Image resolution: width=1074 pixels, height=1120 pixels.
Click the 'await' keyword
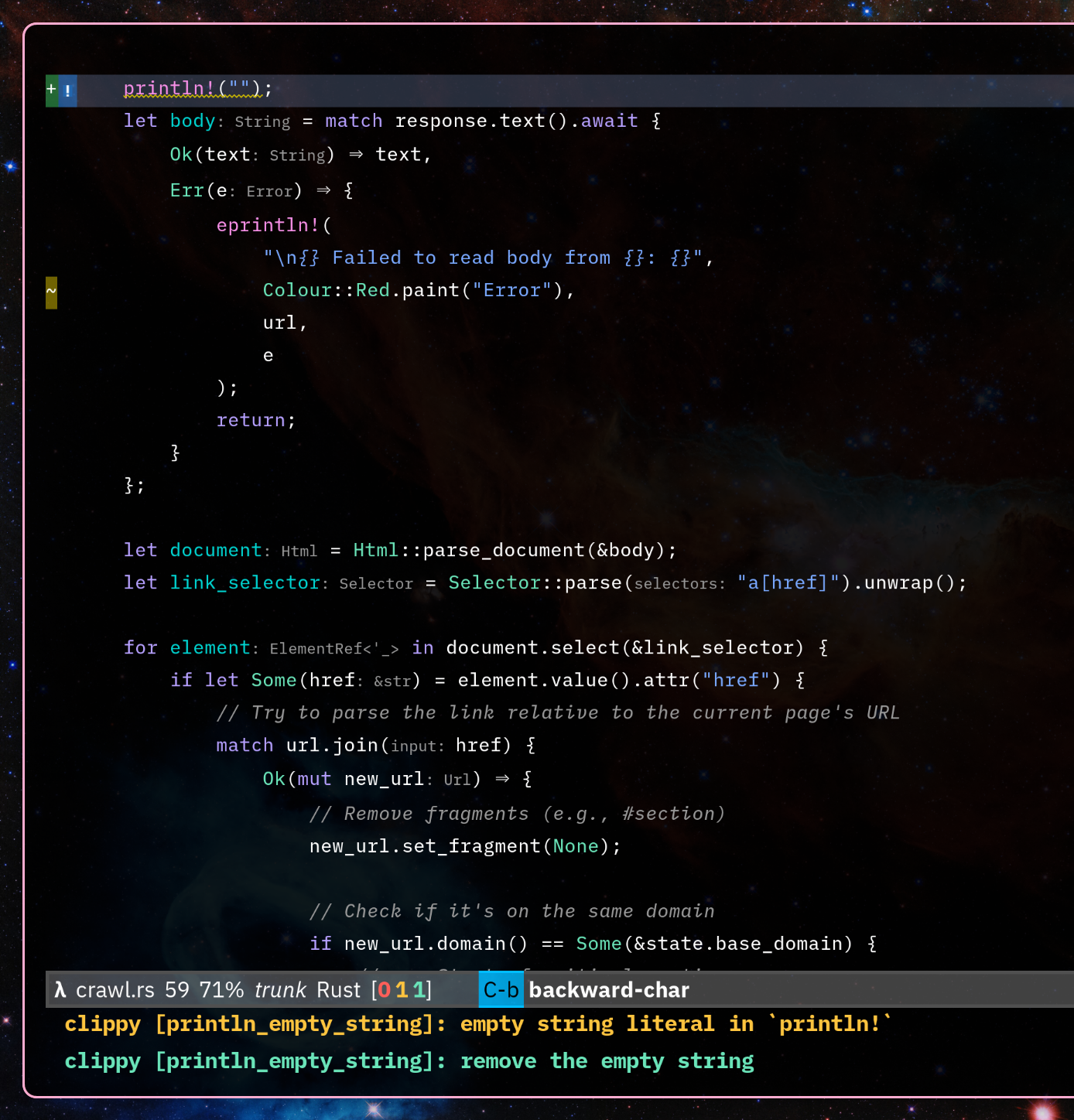(610, 121)
